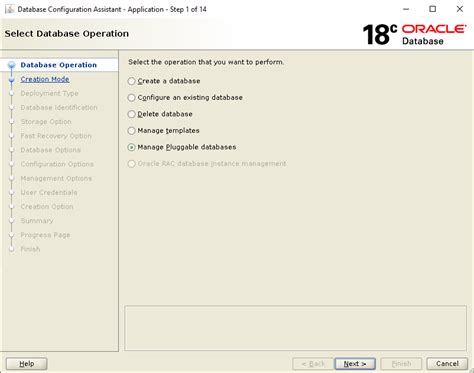Click the Database Identification step
This screenshot has height=373, width=474.
[59, 107]
